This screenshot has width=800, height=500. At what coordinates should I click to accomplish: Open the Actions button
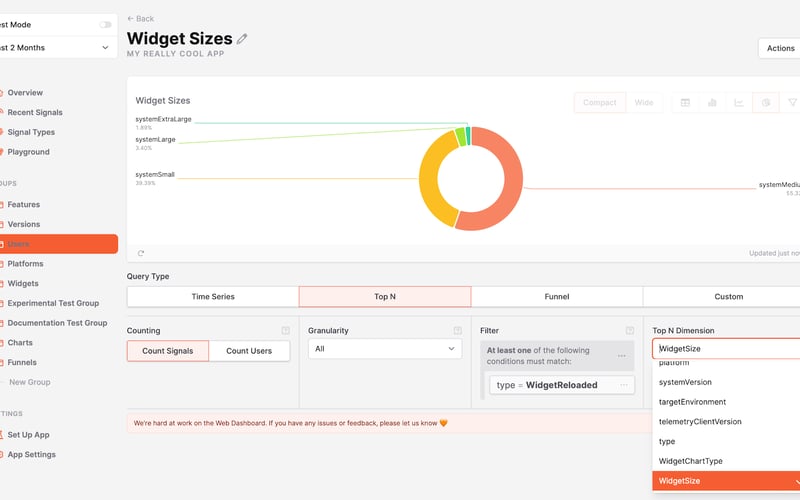(x=780, y=48)
